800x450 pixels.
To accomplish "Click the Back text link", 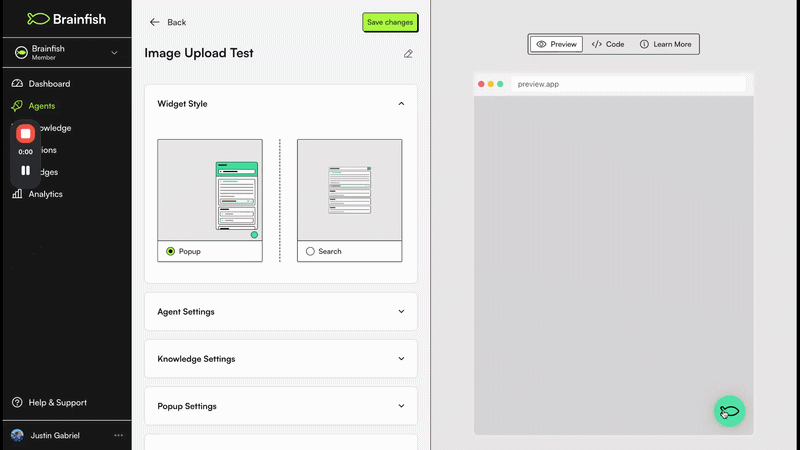I will 177,22.
